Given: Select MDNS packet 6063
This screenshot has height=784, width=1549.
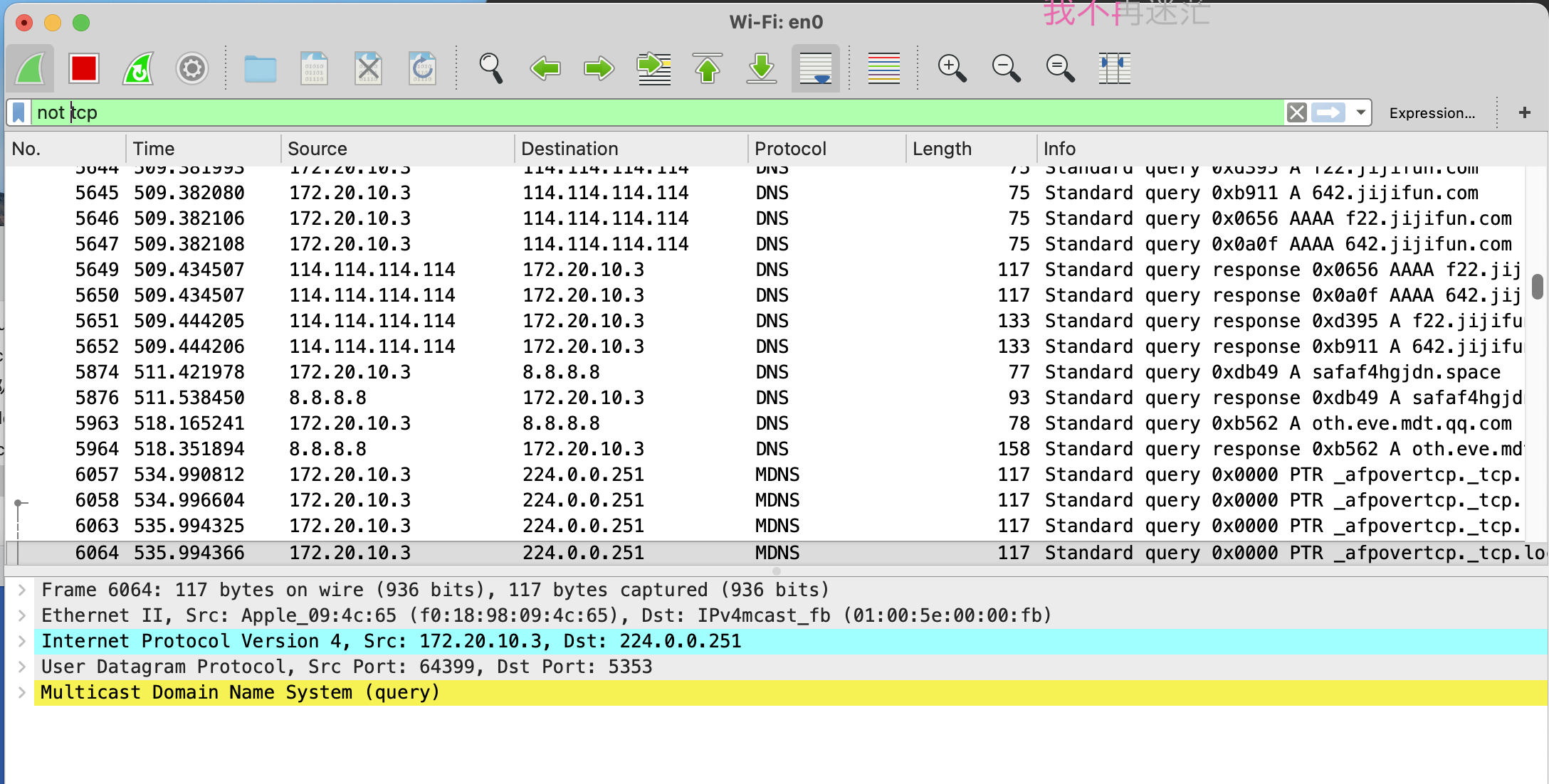Looking at the screenshot, I should coord(765,526).
